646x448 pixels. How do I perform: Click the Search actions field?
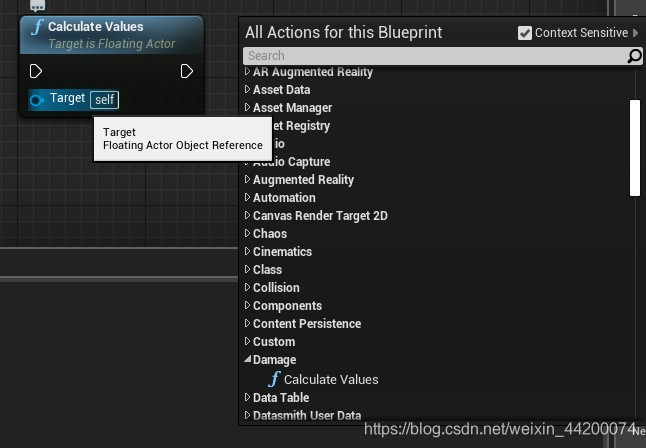[435, 56]
